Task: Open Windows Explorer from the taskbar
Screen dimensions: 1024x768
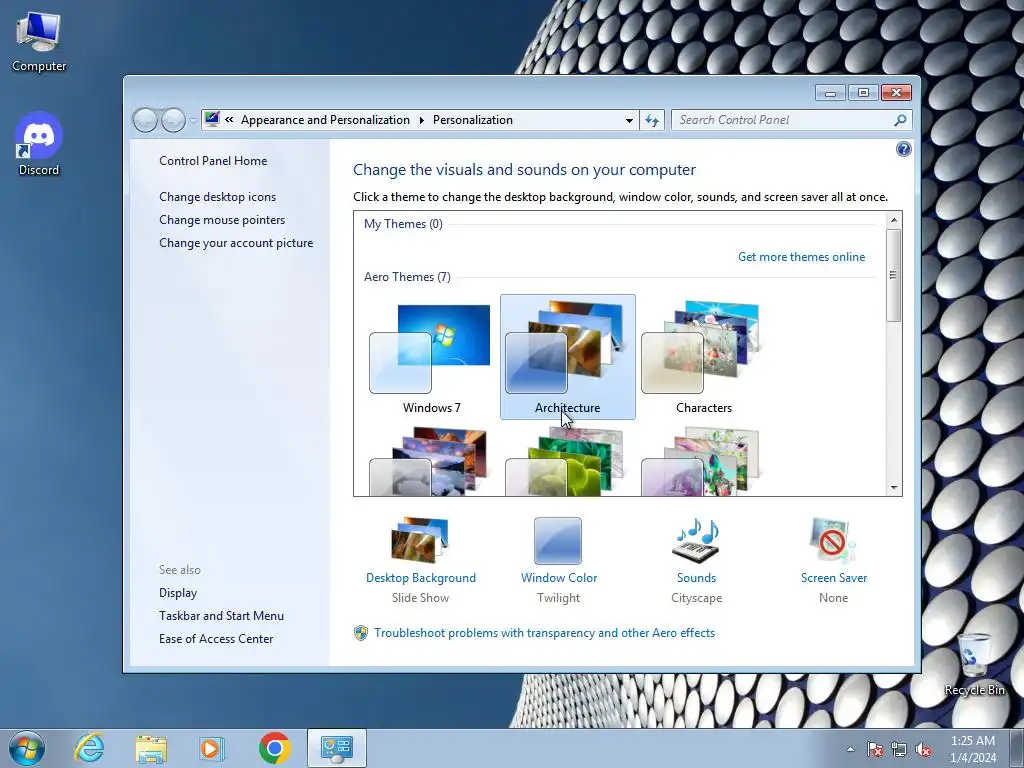Action: pyautogui.click(x=151, y=748)
